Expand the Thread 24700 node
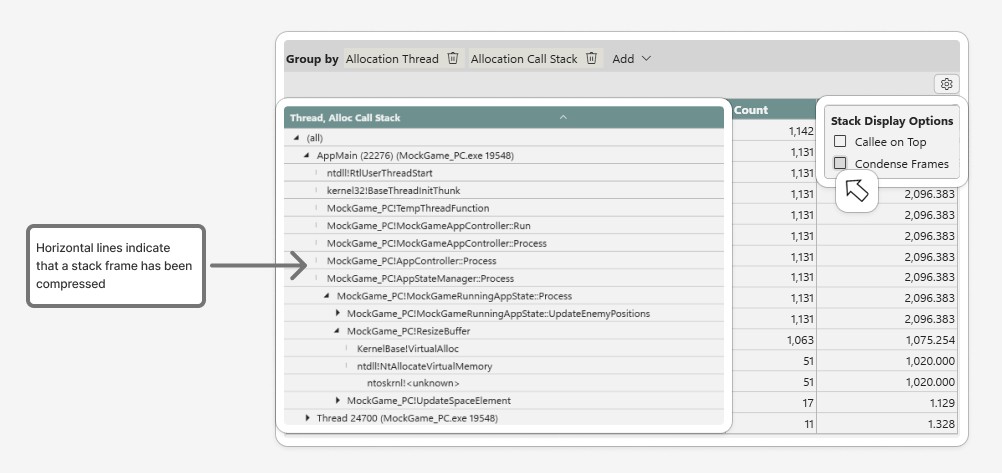Viewport: 1002px width, 473px height. pyautogui.click(x=307, y=418)
